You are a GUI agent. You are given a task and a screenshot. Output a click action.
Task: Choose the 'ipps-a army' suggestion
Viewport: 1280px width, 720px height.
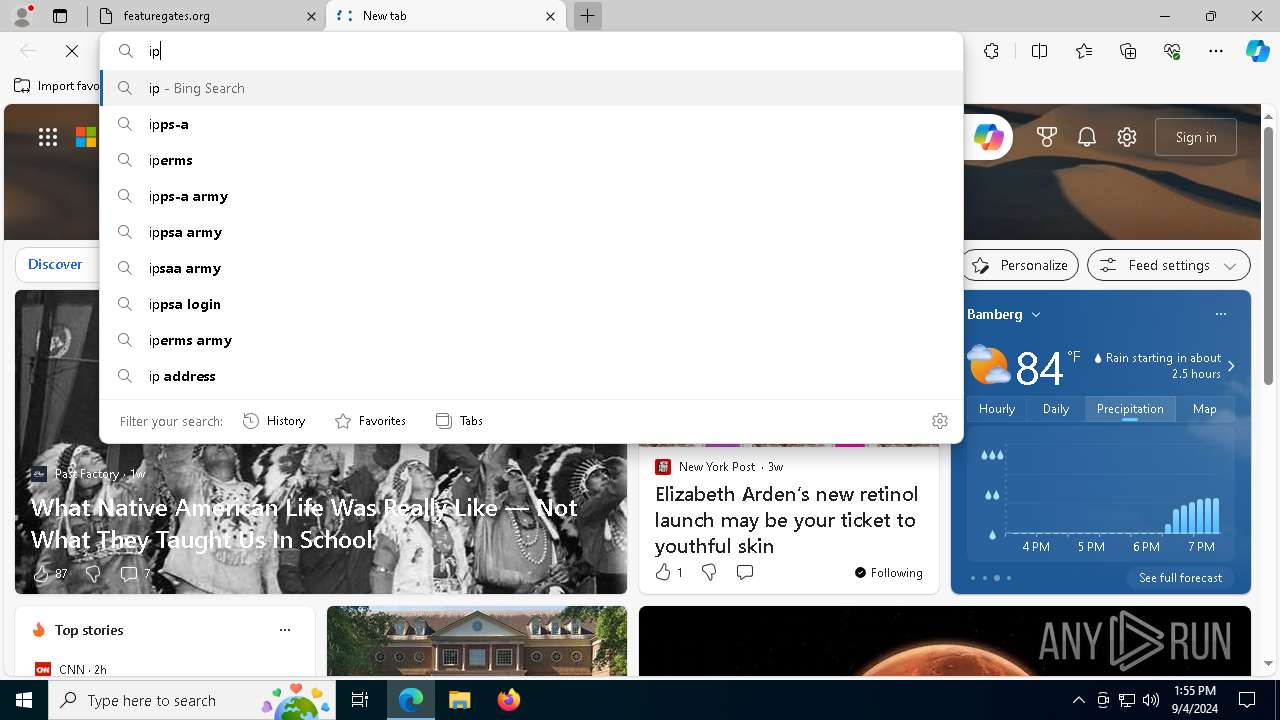click(531, 196)
